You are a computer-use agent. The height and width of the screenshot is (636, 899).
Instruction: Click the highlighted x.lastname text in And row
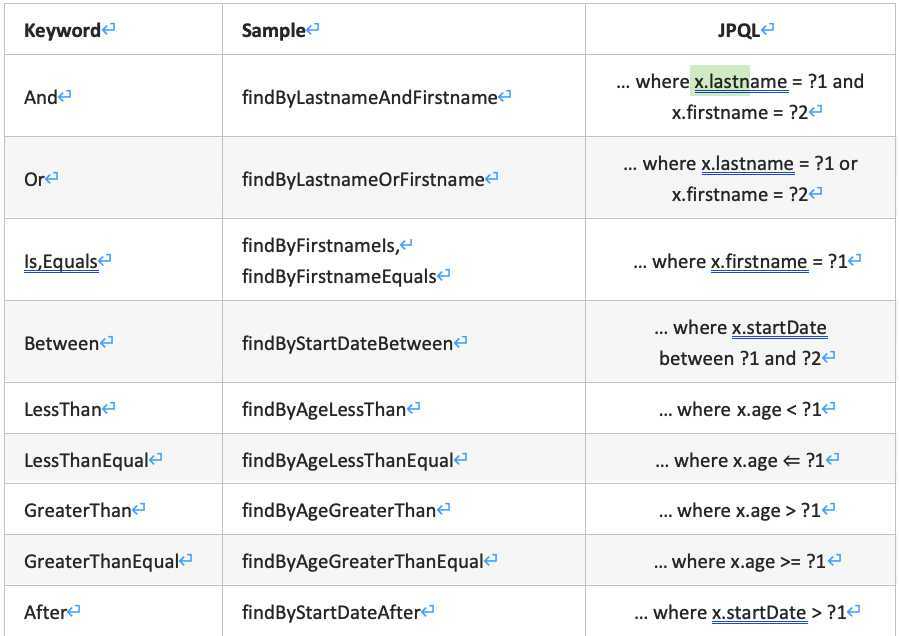click(740, 81)
